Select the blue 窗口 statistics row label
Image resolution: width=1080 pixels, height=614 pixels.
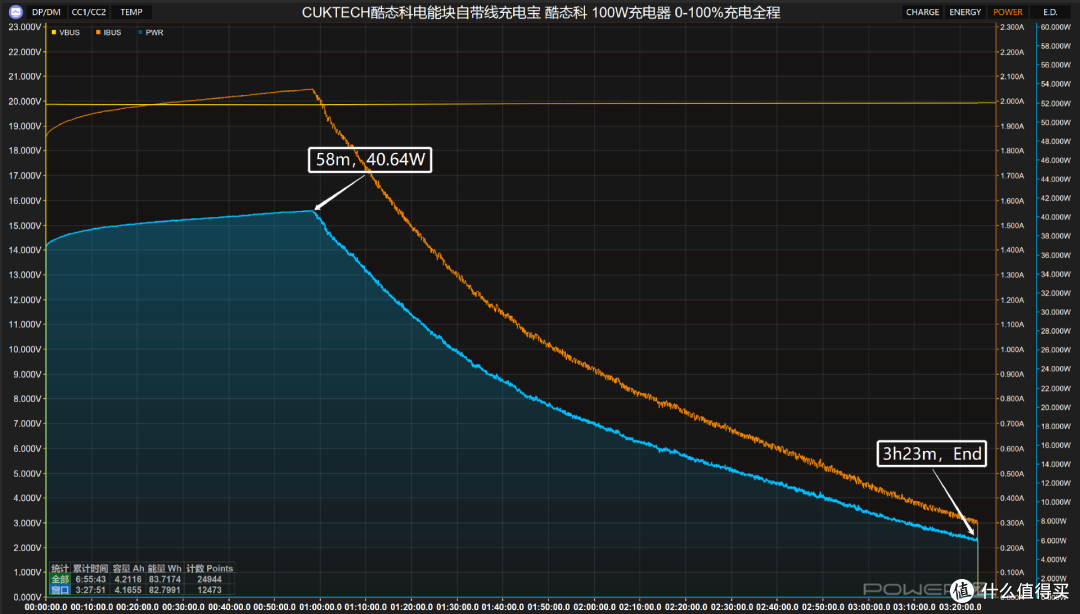click(x=60, y=590)
